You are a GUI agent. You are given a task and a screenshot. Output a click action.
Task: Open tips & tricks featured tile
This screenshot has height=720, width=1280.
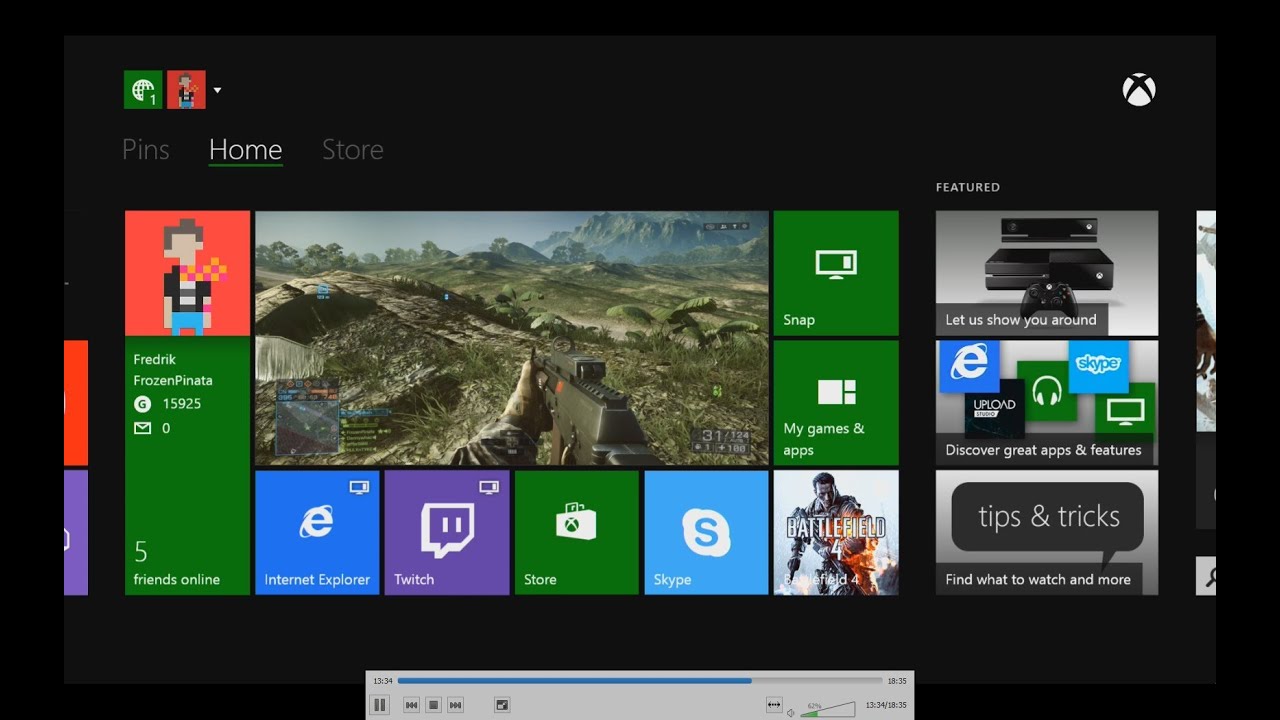(1047, 532)
